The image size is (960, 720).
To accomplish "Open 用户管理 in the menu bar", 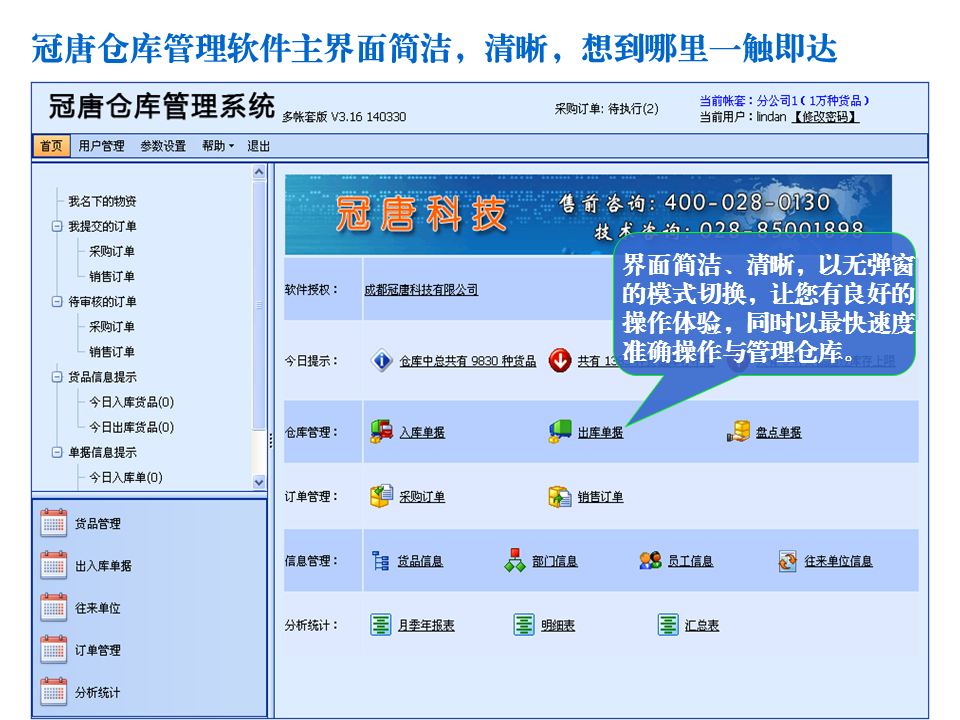I will click(101, 146).
